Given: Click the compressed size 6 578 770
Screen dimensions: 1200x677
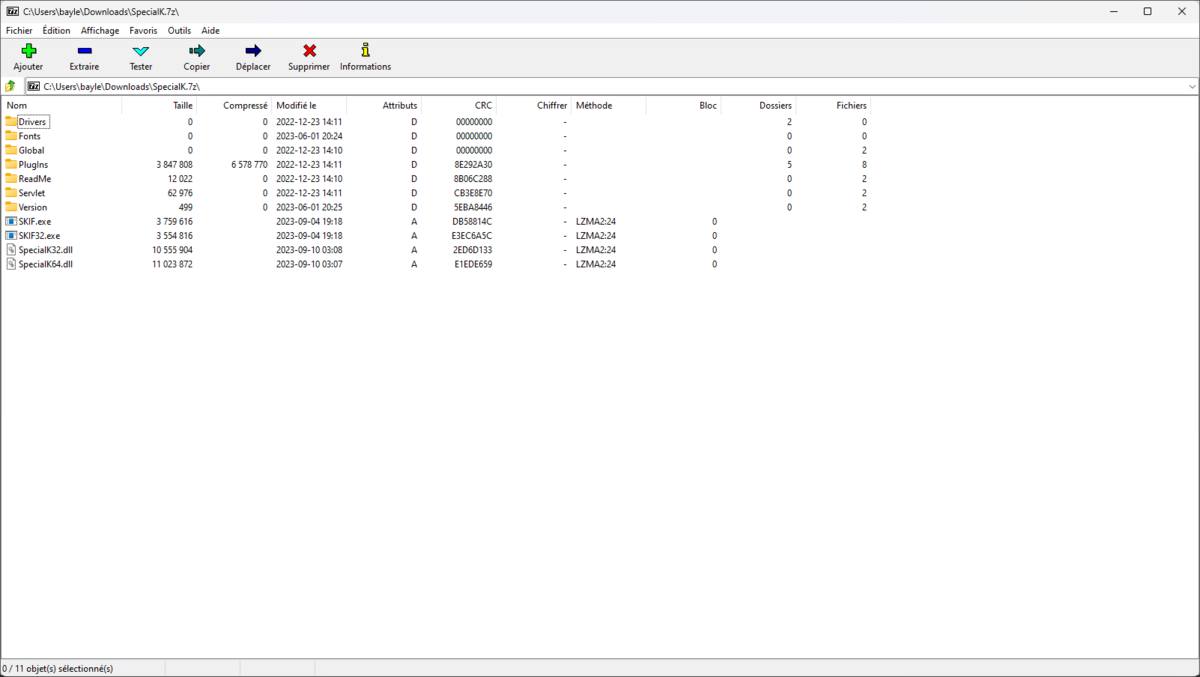Looking at the screenshot, I should [249, 164].
